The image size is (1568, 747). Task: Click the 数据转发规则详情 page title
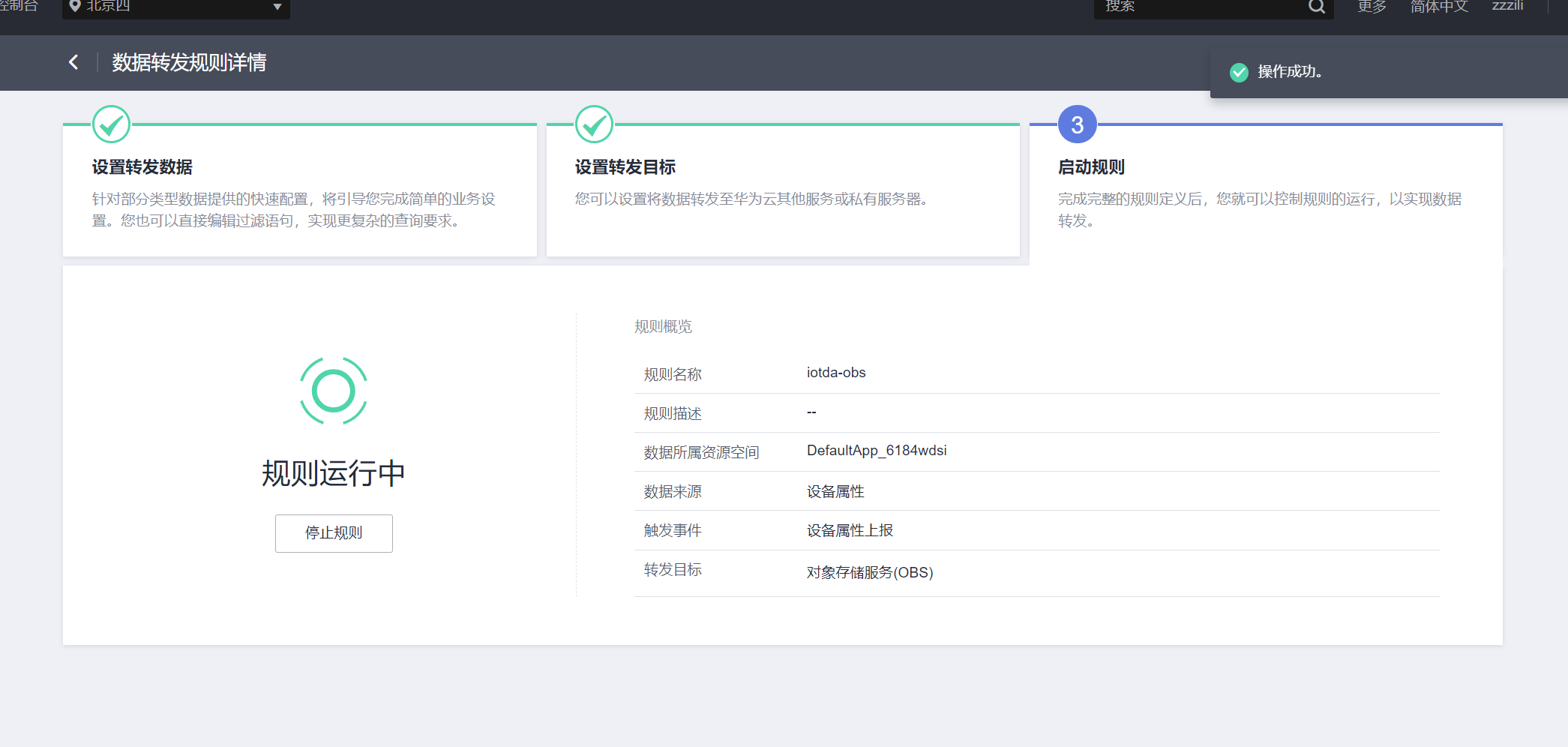189,62
